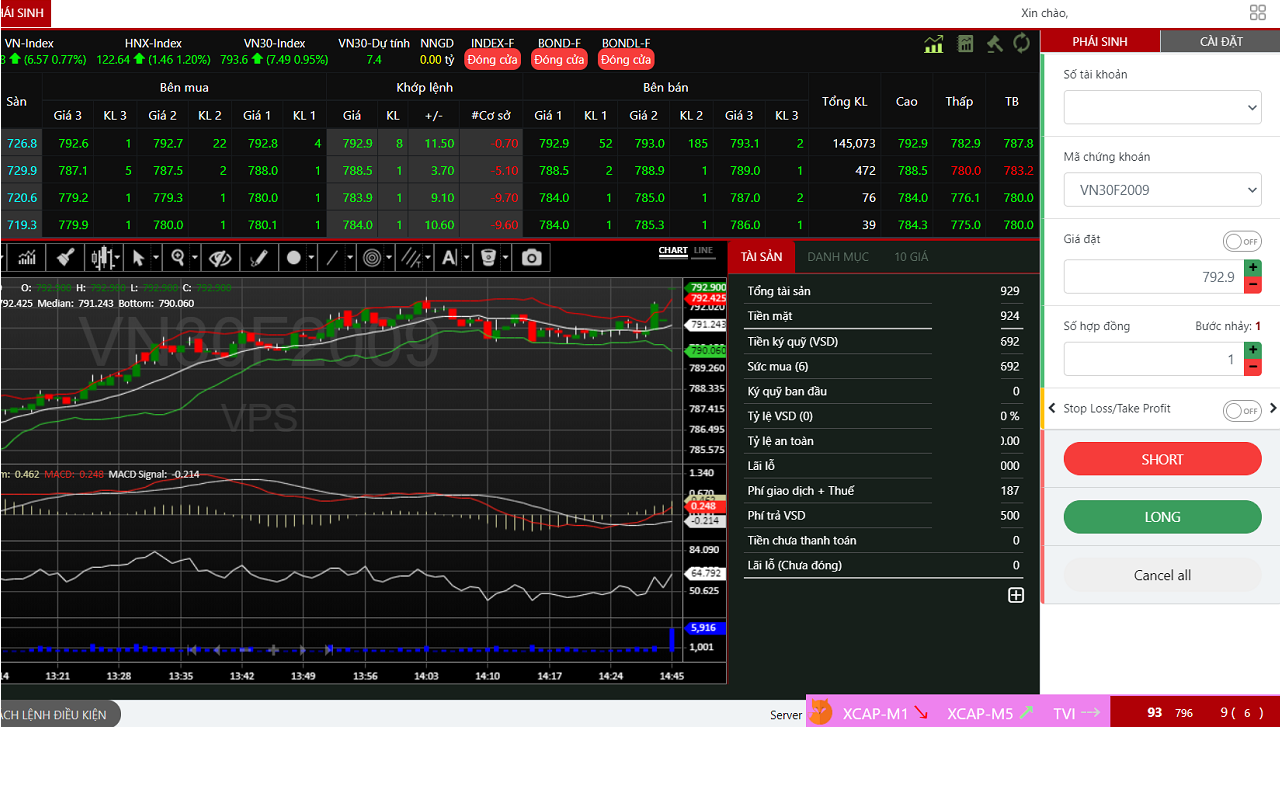The width and height of the screenshot is (1280, 800).
Task: Decrease Số hợp đồng with red minus
Action: [x=1252, y=367]
